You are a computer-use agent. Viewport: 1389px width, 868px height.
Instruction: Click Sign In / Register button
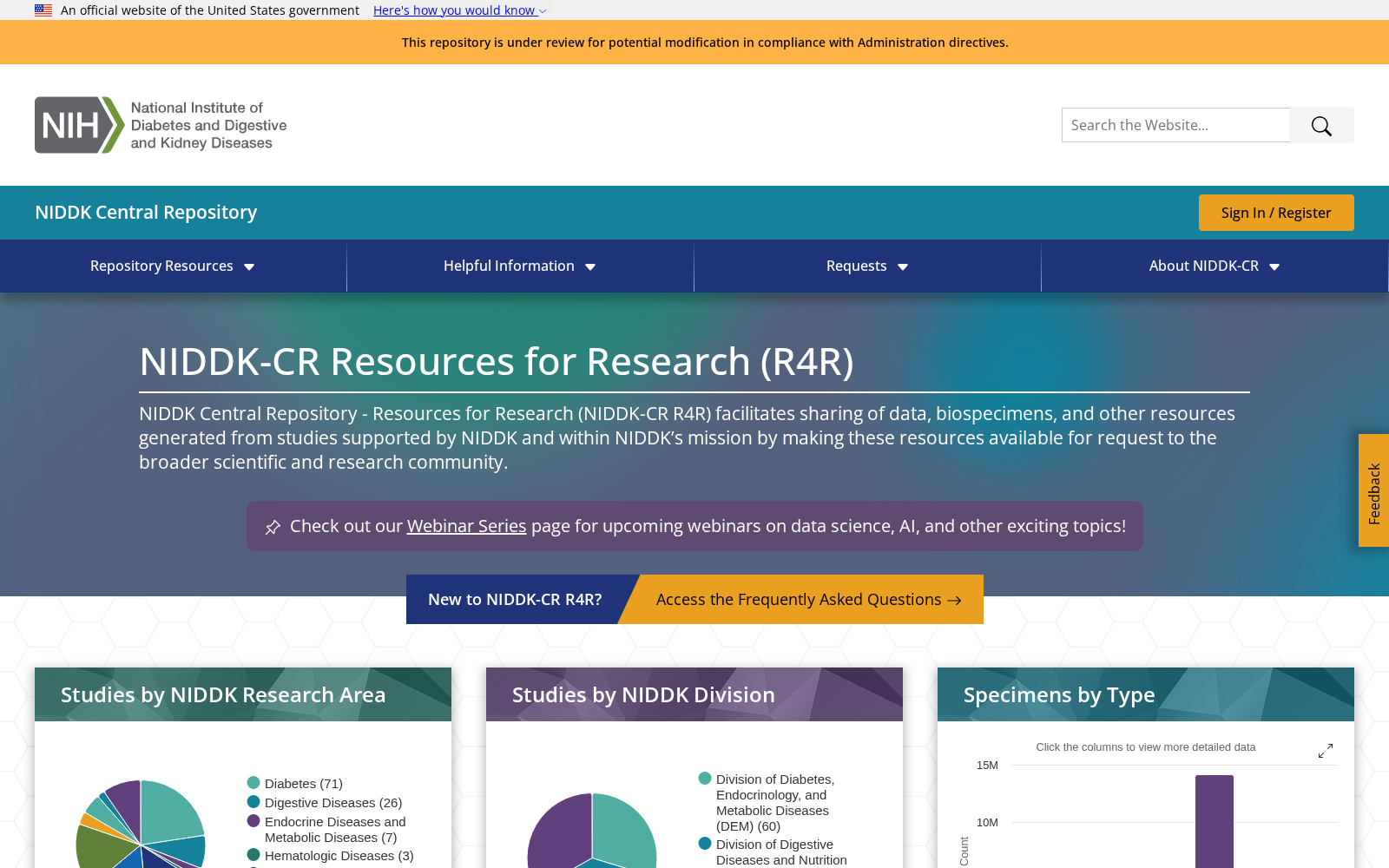(x=1276, y=213)
